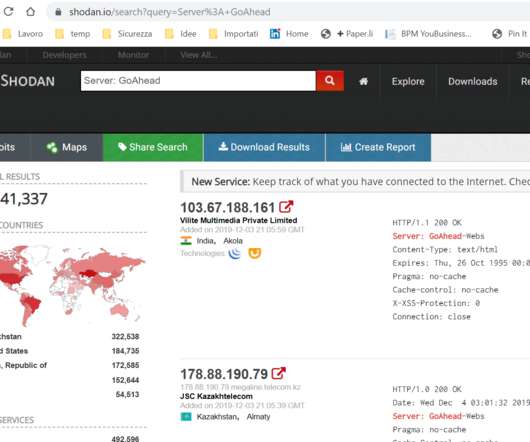
Task: Open the Sicurezza bookmark folder
Action: [127, 34]
